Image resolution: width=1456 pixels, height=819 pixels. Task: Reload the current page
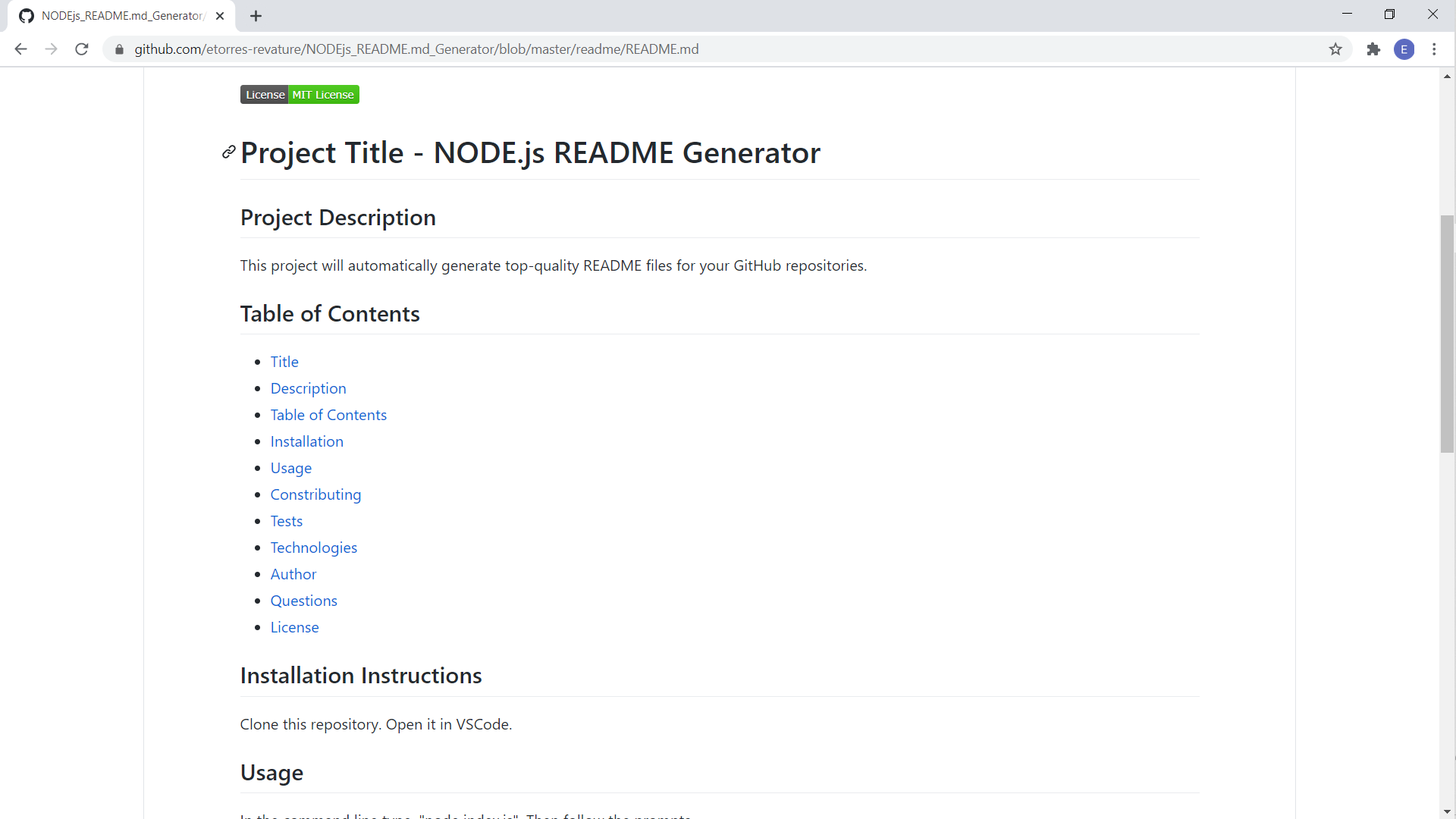tap(81, 49)
